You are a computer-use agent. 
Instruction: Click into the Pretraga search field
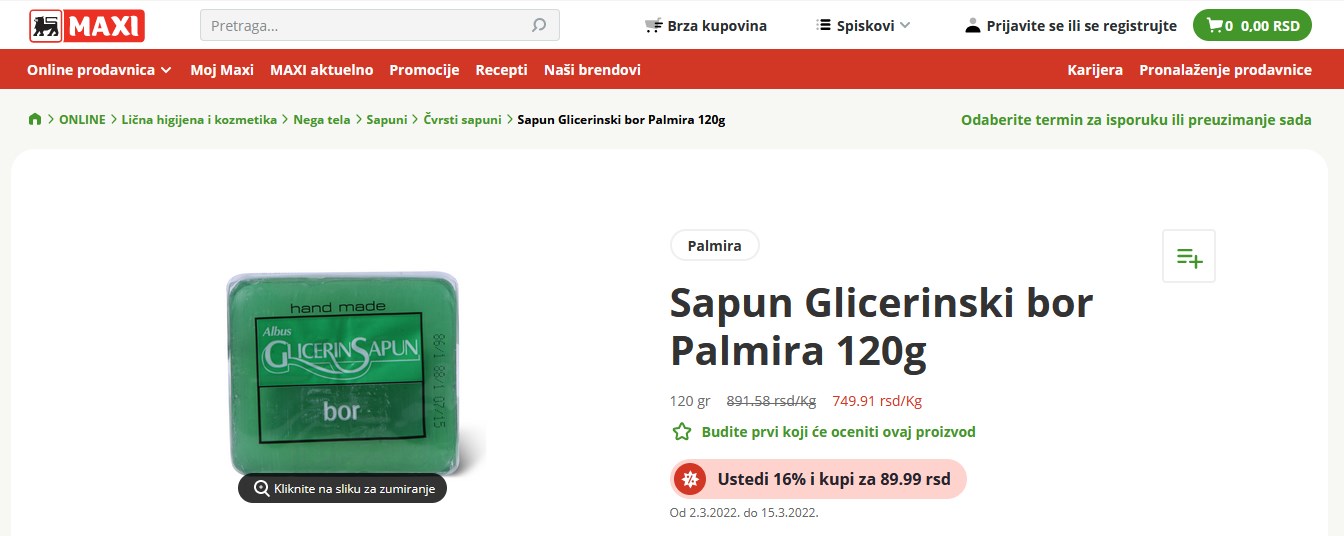pos(380,25)
